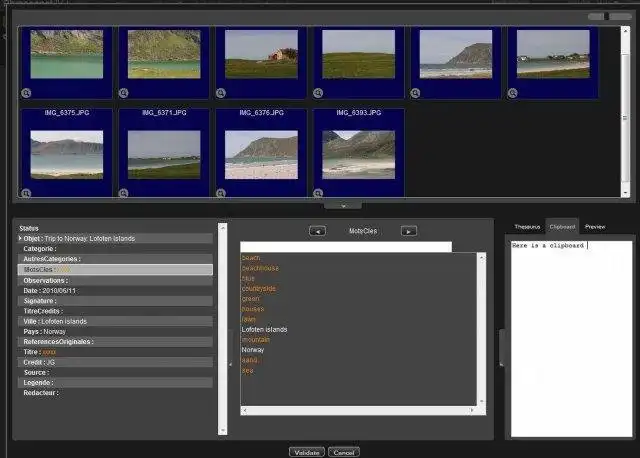
Task: Click the thumbnail panel scroll down arrow
Action: click(x=625, y=193)
